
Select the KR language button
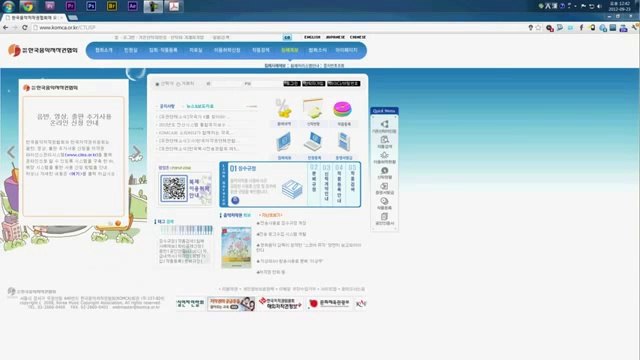click(x=287, y=37)
